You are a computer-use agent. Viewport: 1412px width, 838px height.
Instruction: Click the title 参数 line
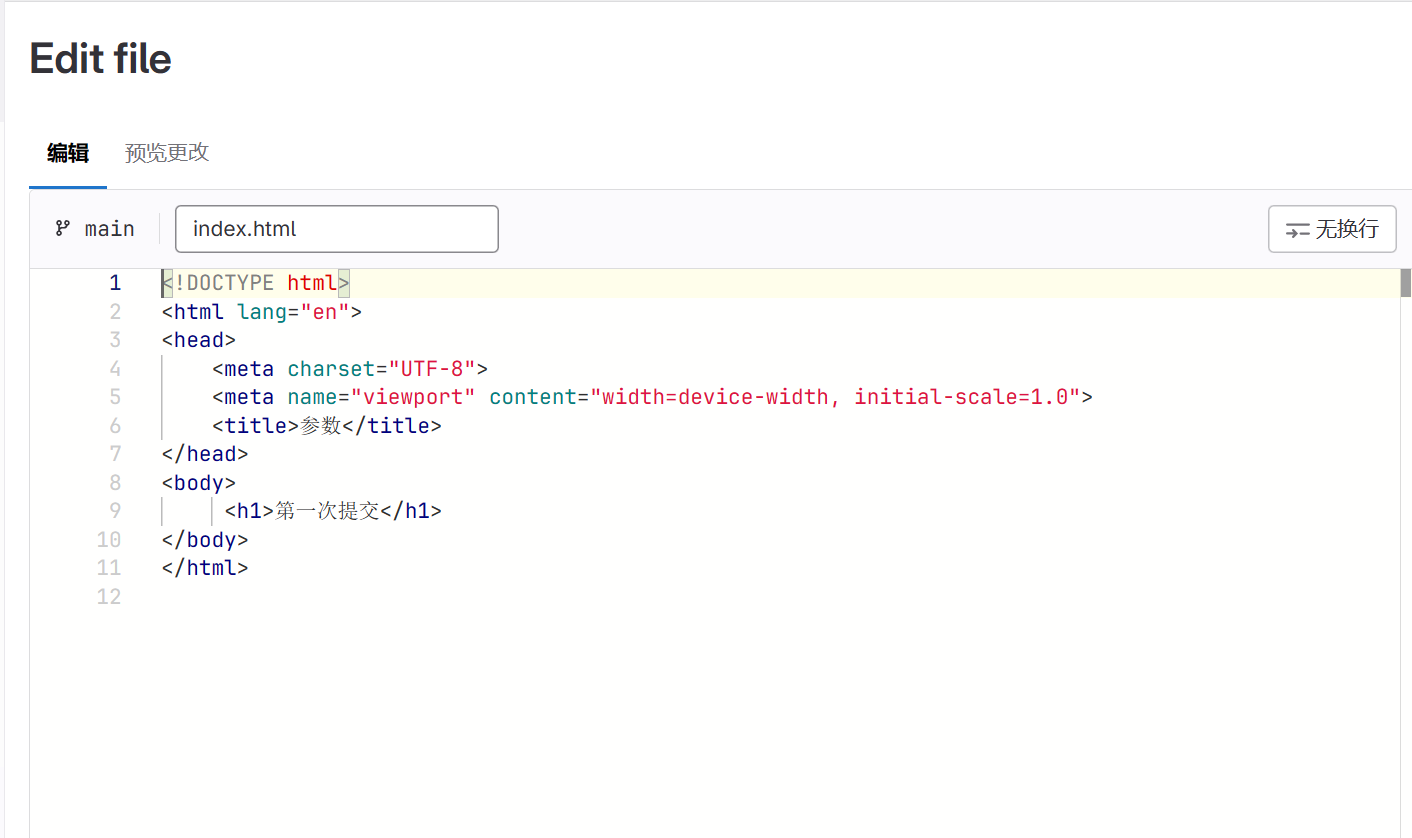[327, 426]
